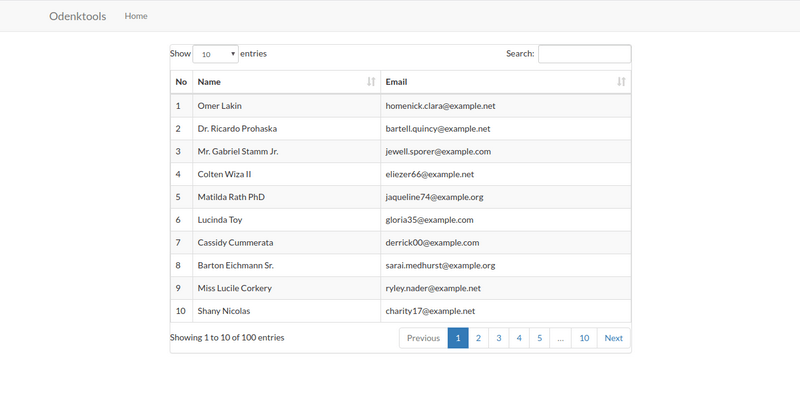Select the name Dr. Ricardo Prohaska

tap(237, 129)
